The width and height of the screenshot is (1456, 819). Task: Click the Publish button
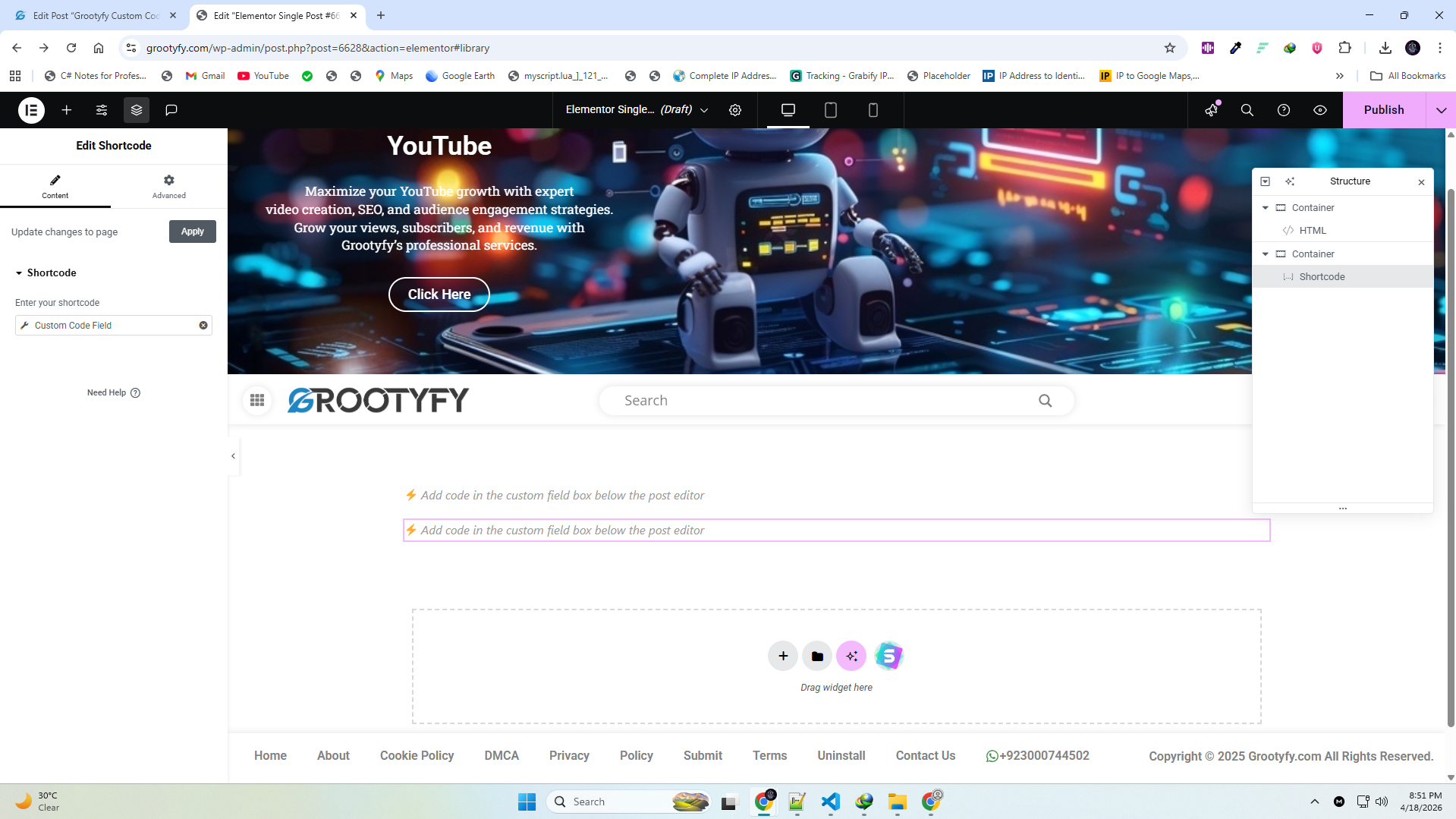click(x=1383, y=110)
